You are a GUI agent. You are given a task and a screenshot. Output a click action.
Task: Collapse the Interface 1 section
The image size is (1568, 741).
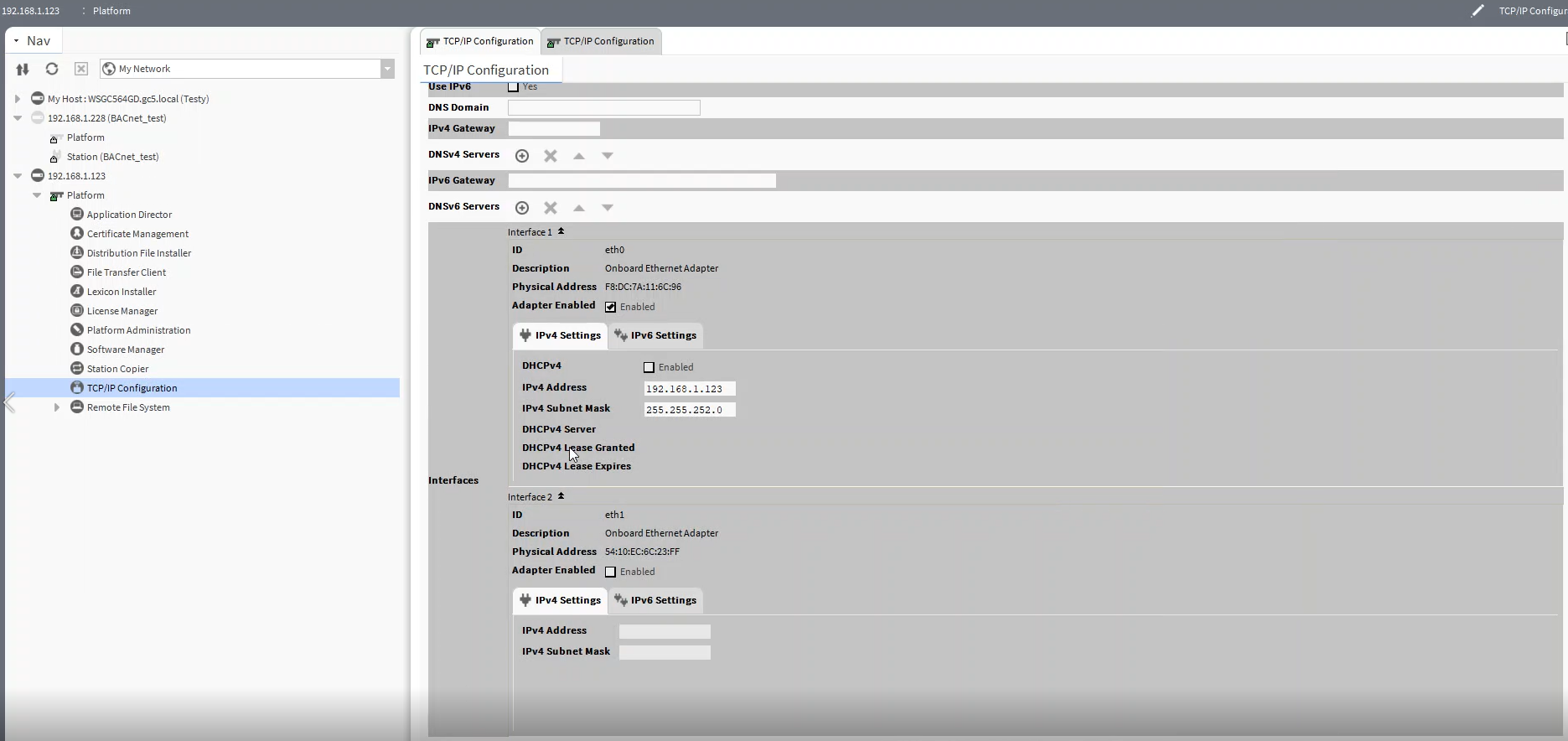click(x=561, y=232)
